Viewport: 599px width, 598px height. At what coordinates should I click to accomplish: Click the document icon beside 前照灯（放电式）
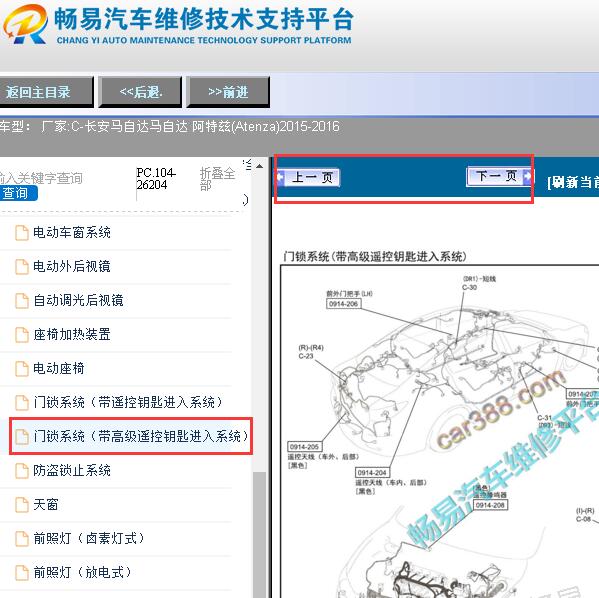(22, 573)
